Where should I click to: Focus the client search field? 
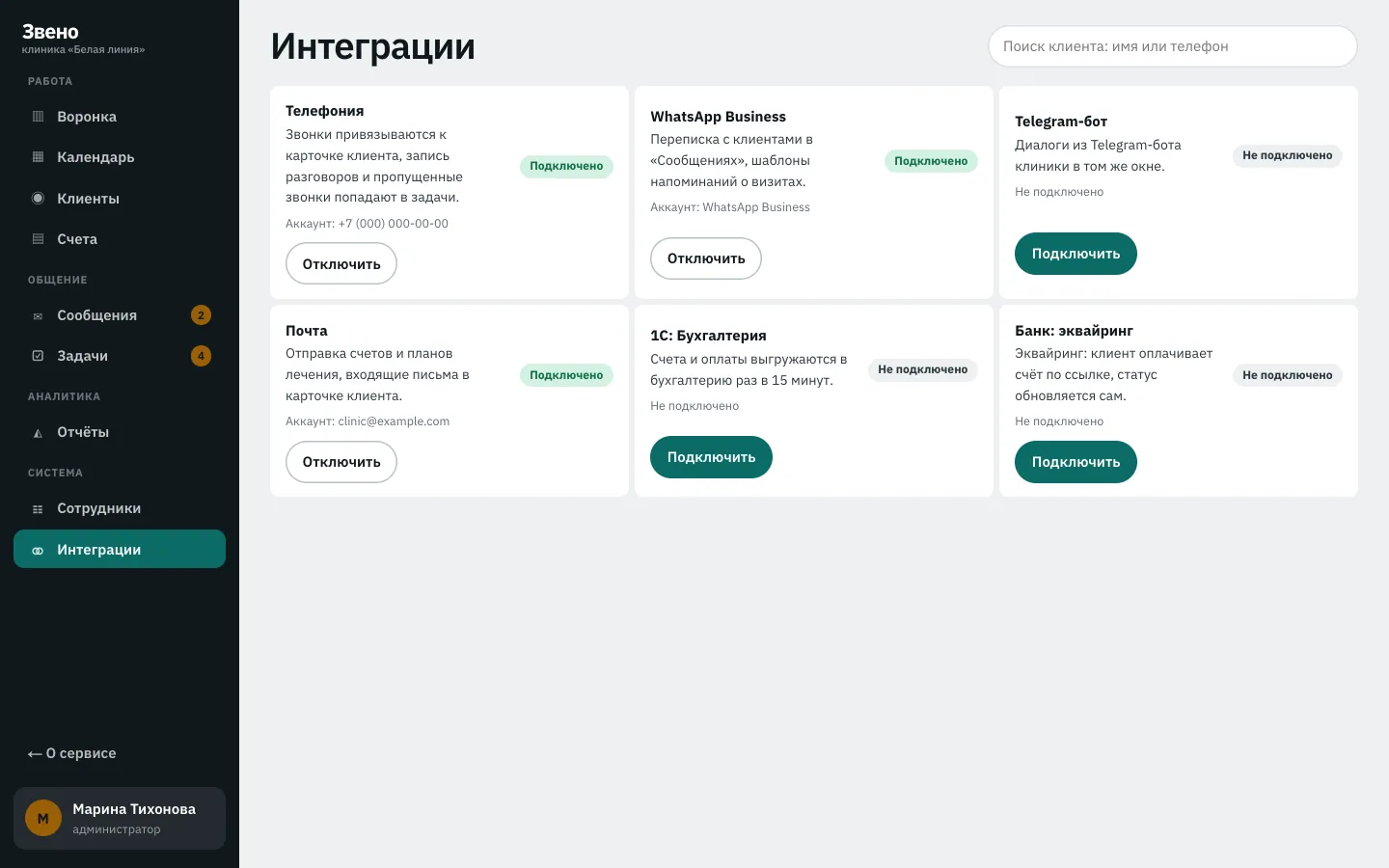[x=1173, y=46]
